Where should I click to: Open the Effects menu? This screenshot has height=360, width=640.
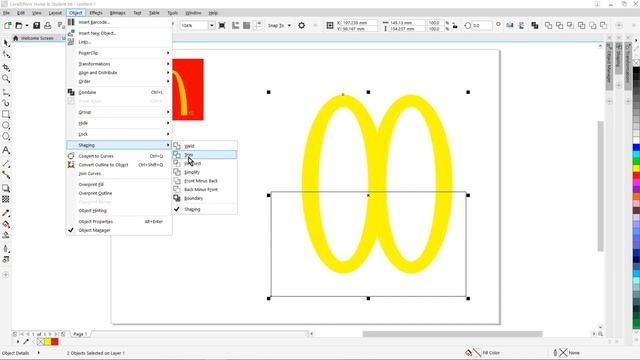point(96,13)
